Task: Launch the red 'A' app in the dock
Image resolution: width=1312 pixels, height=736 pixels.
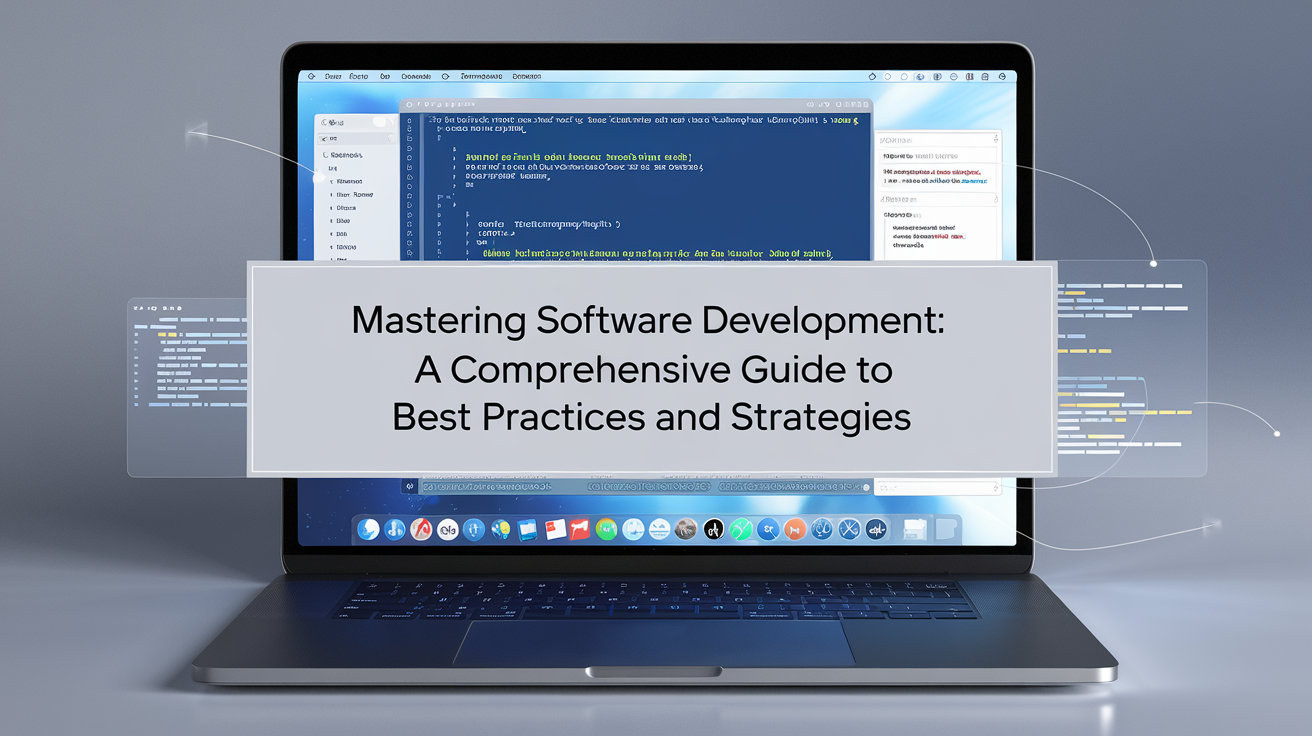Action: click(421, 530)
